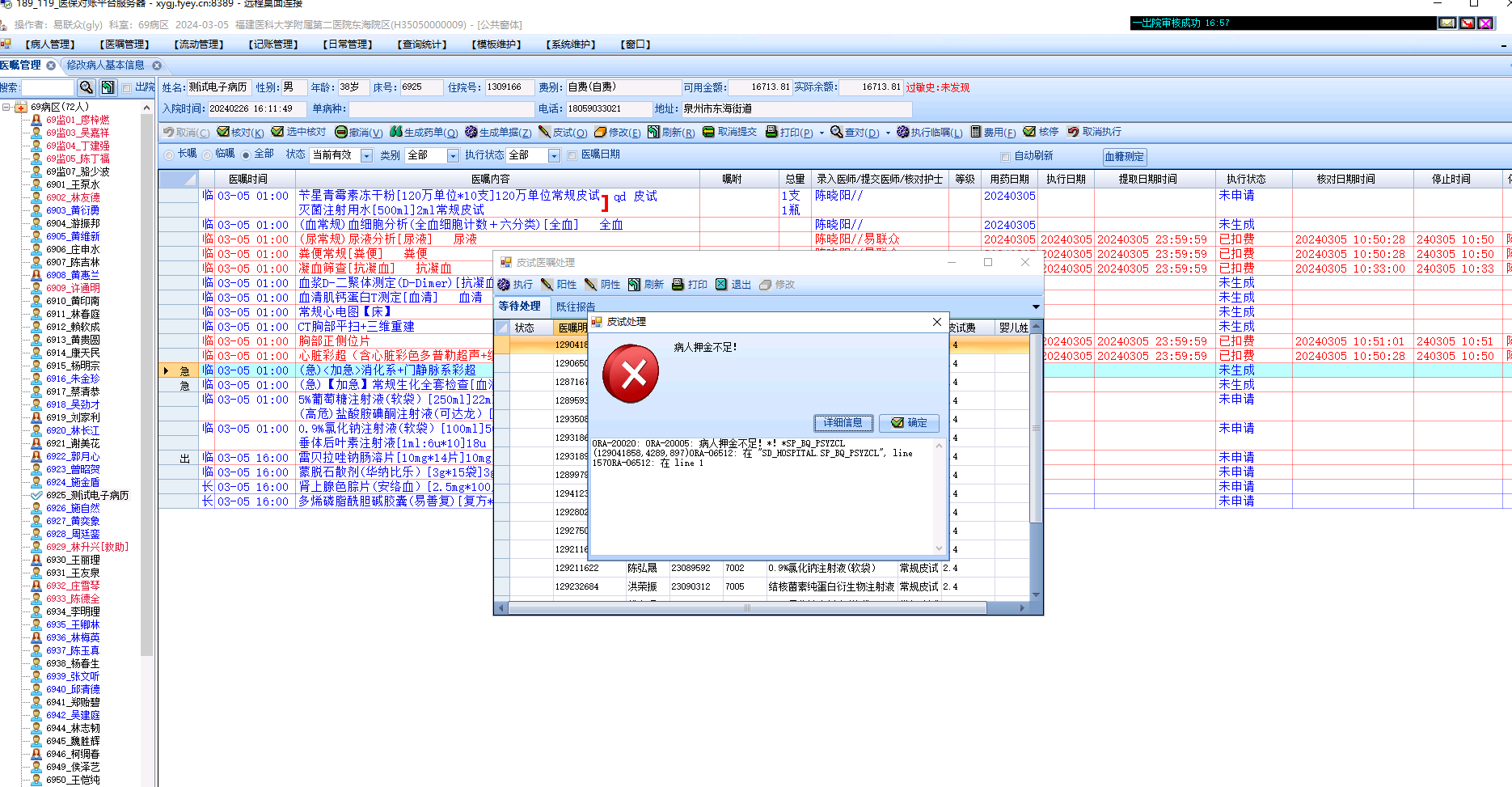This screenshot has height=787, width=1512.
Task: Click order row 常规心电图【床】
Action: click(345, 312)
